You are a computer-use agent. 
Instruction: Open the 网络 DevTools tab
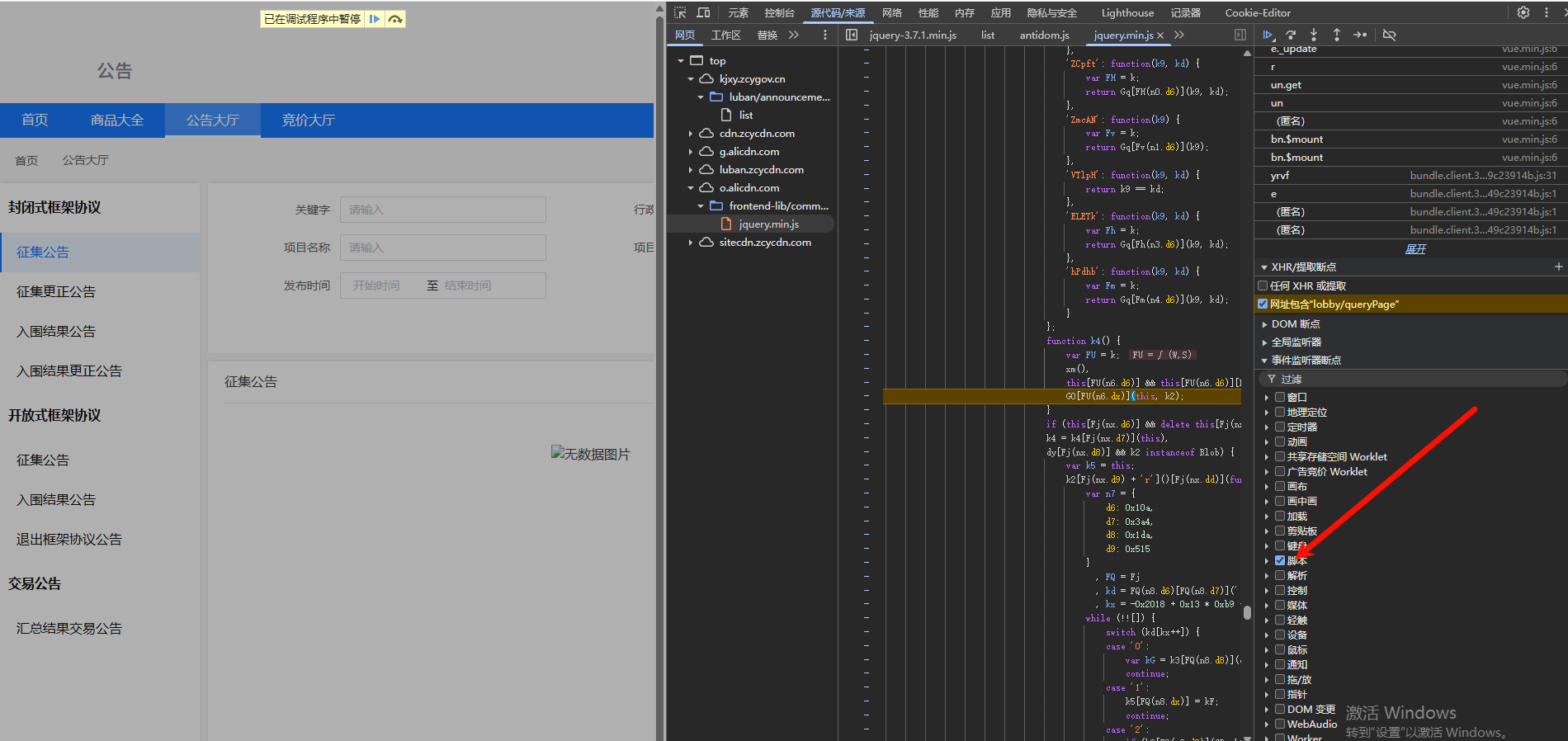(x=892, y=12)
